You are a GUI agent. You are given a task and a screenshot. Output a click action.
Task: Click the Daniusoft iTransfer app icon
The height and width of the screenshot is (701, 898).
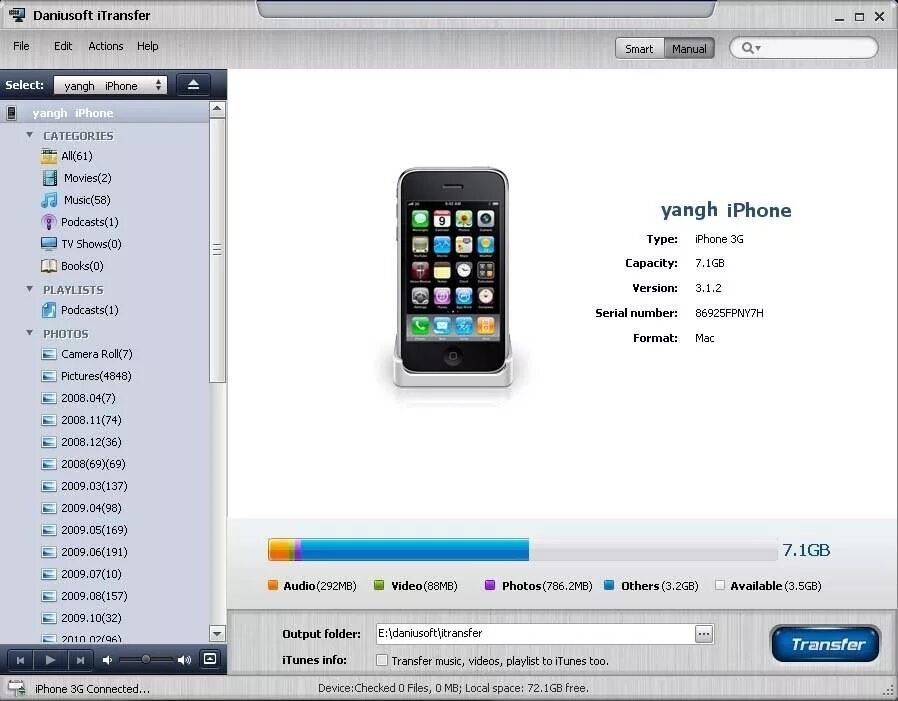(17, 15)
